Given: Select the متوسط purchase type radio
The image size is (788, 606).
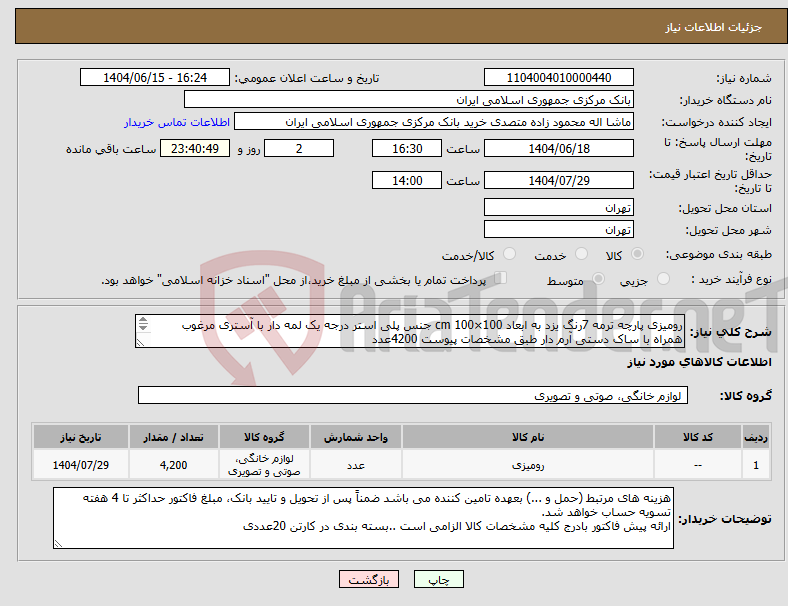Looking at the screenshot, I should click(x=598, y=278).
